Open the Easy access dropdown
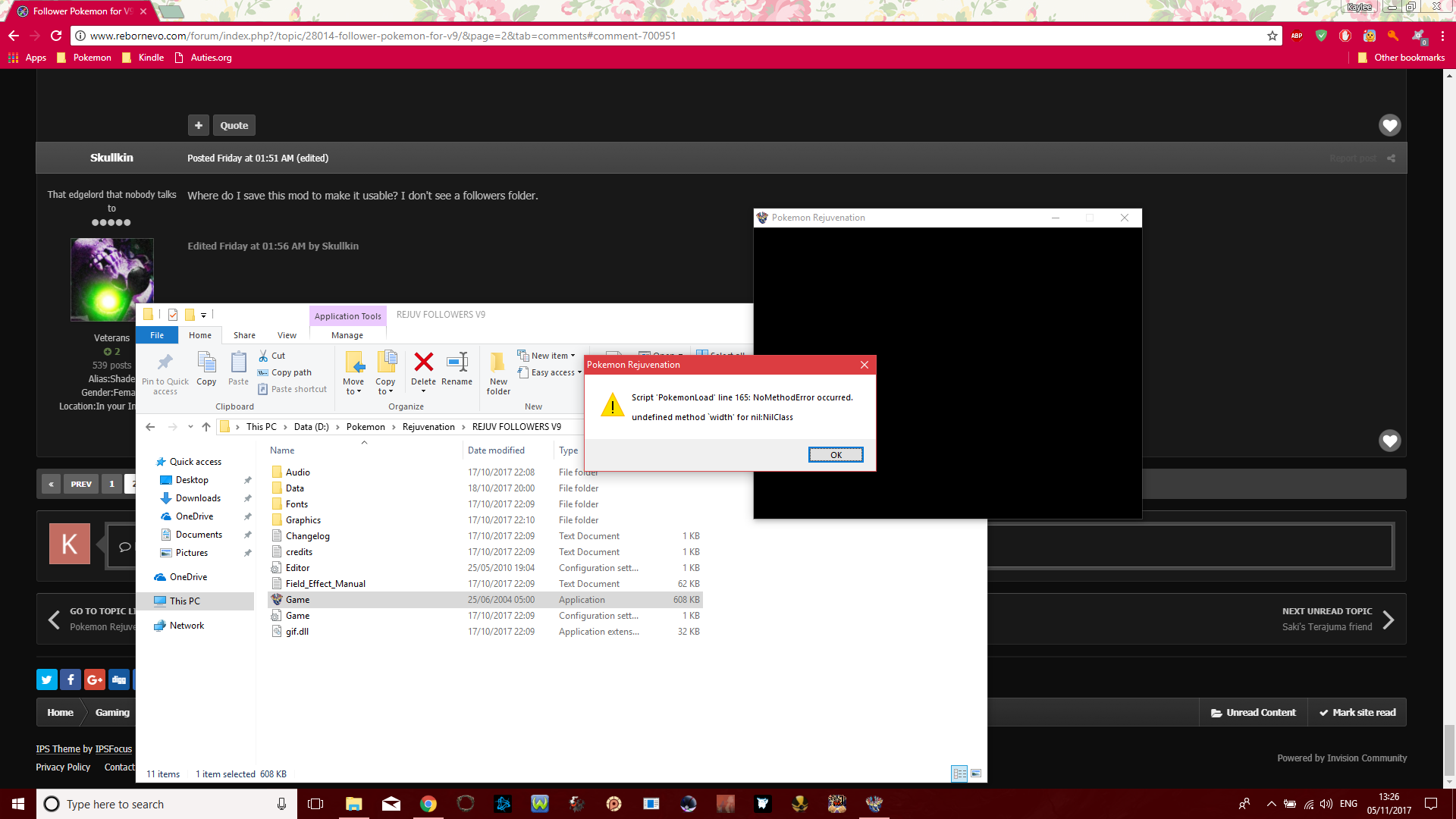The height and width of the screenshot is (819, 1456). pyautogui.click(x=550, y=372)
